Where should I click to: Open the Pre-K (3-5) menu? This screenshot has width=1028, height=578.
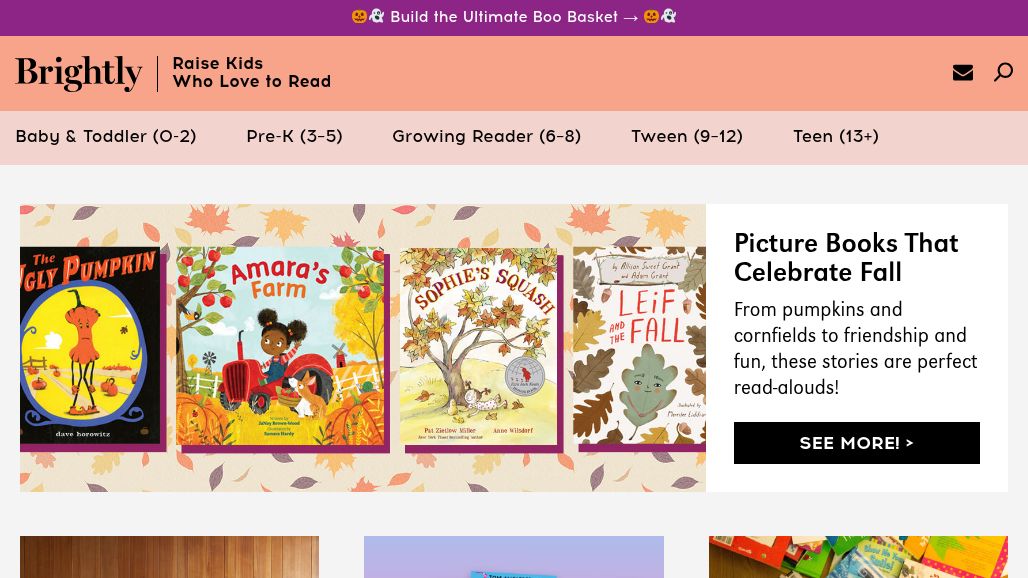point(294,137)
